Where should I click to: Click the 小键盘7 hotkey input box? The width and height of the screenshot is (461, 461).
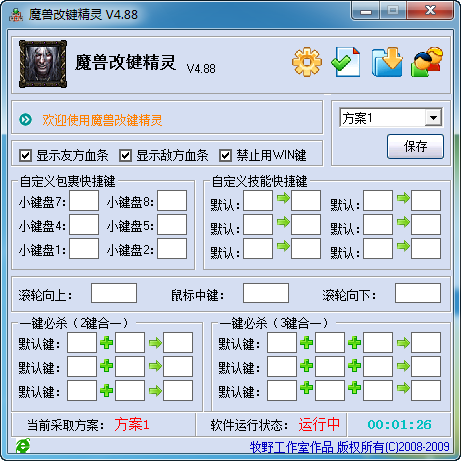pyautogui.click(x=84, y=201)
